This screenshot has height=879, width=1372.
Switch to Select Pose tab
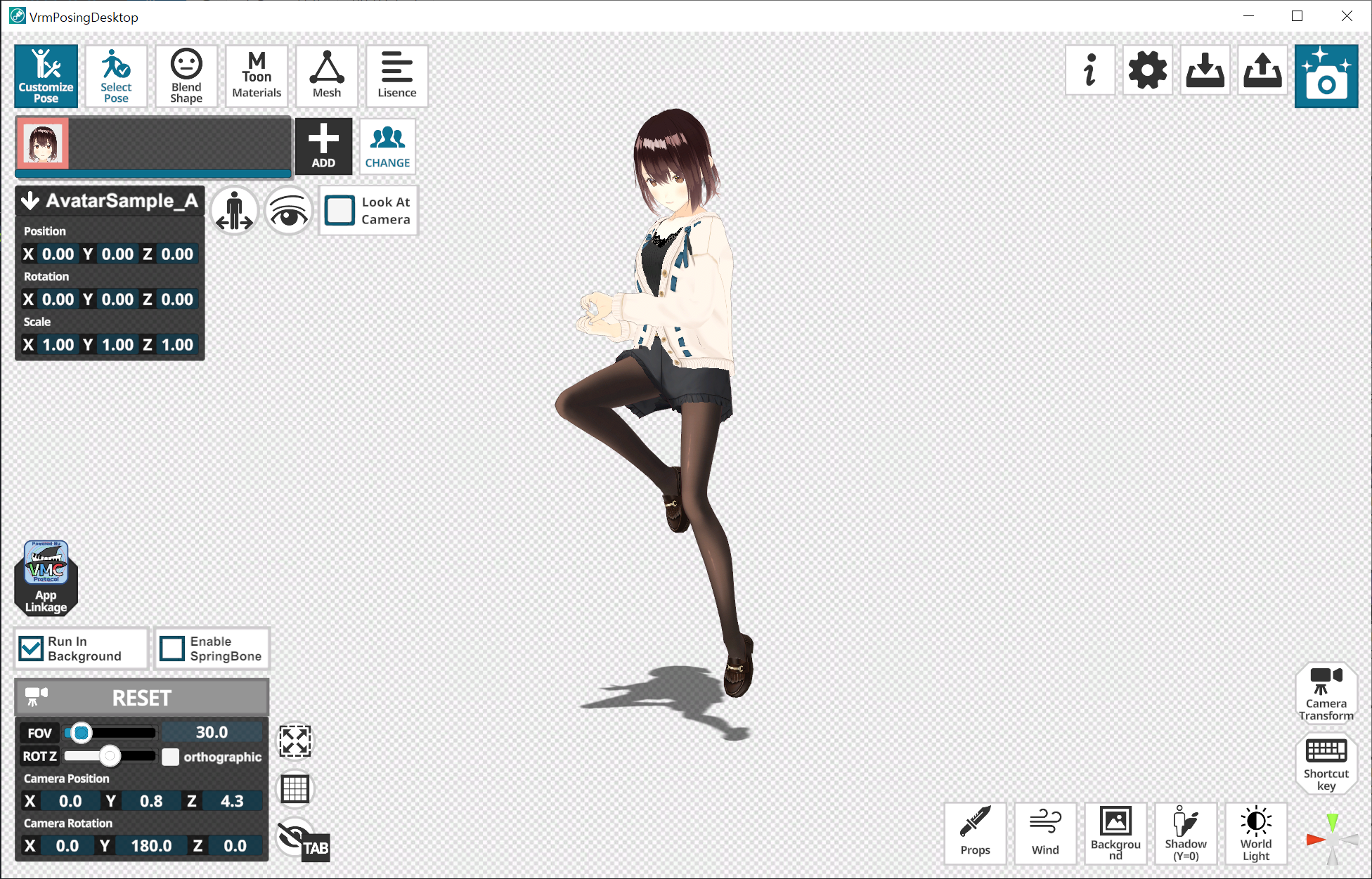click(x=116, y=76)
